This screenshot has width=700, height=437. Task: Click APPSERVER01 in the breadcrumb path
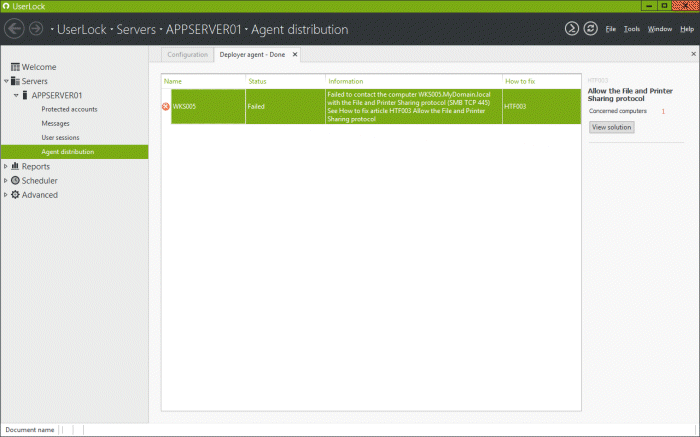tap(204, 29)
